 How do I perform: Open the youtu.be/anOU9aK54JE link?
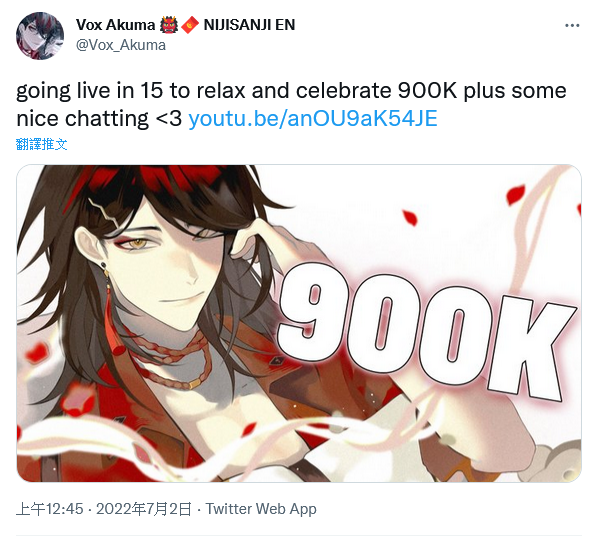[313, 119]
